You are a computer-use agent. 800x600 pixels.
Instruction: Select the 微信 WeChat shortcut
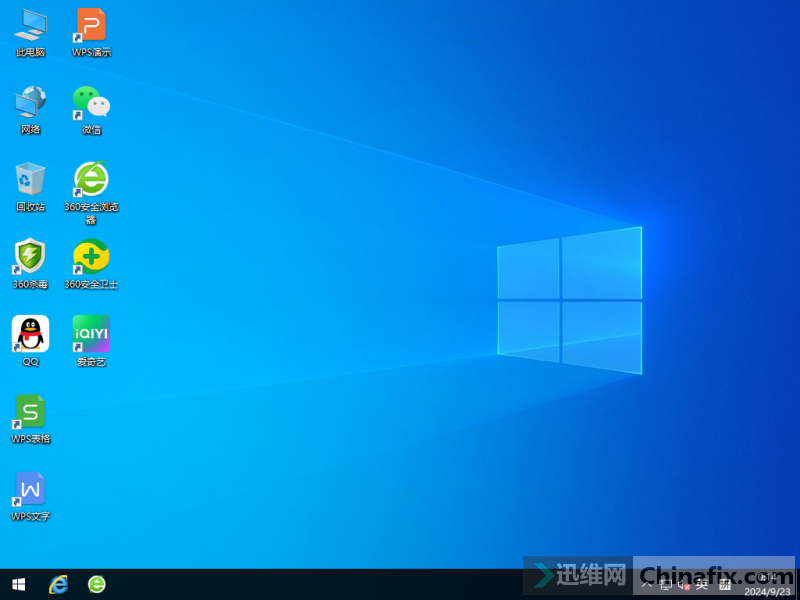pyautogui.click(x=91, y=110)
